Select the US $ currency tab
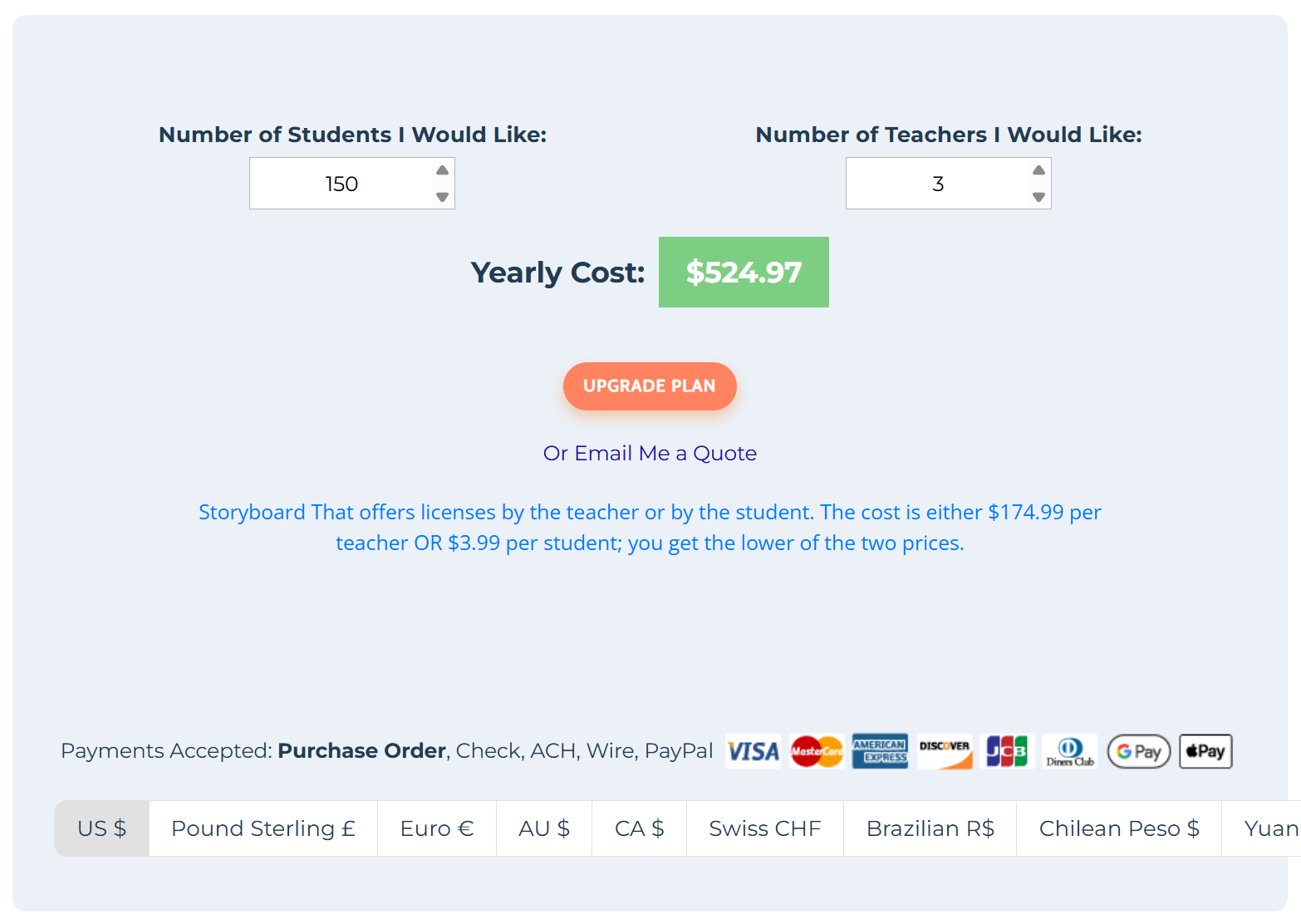The image size is (1301, 924). coord(101,828)
